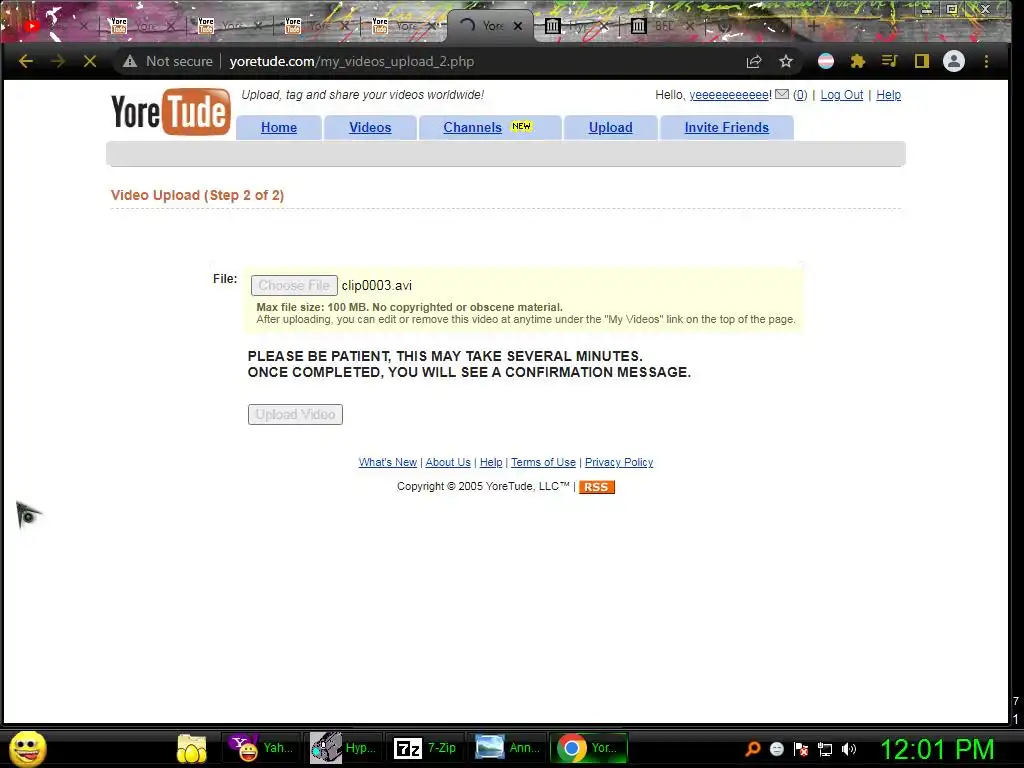1024x768 pixels.
Task: Open the What's New footer link
Action: click(388, 462)
